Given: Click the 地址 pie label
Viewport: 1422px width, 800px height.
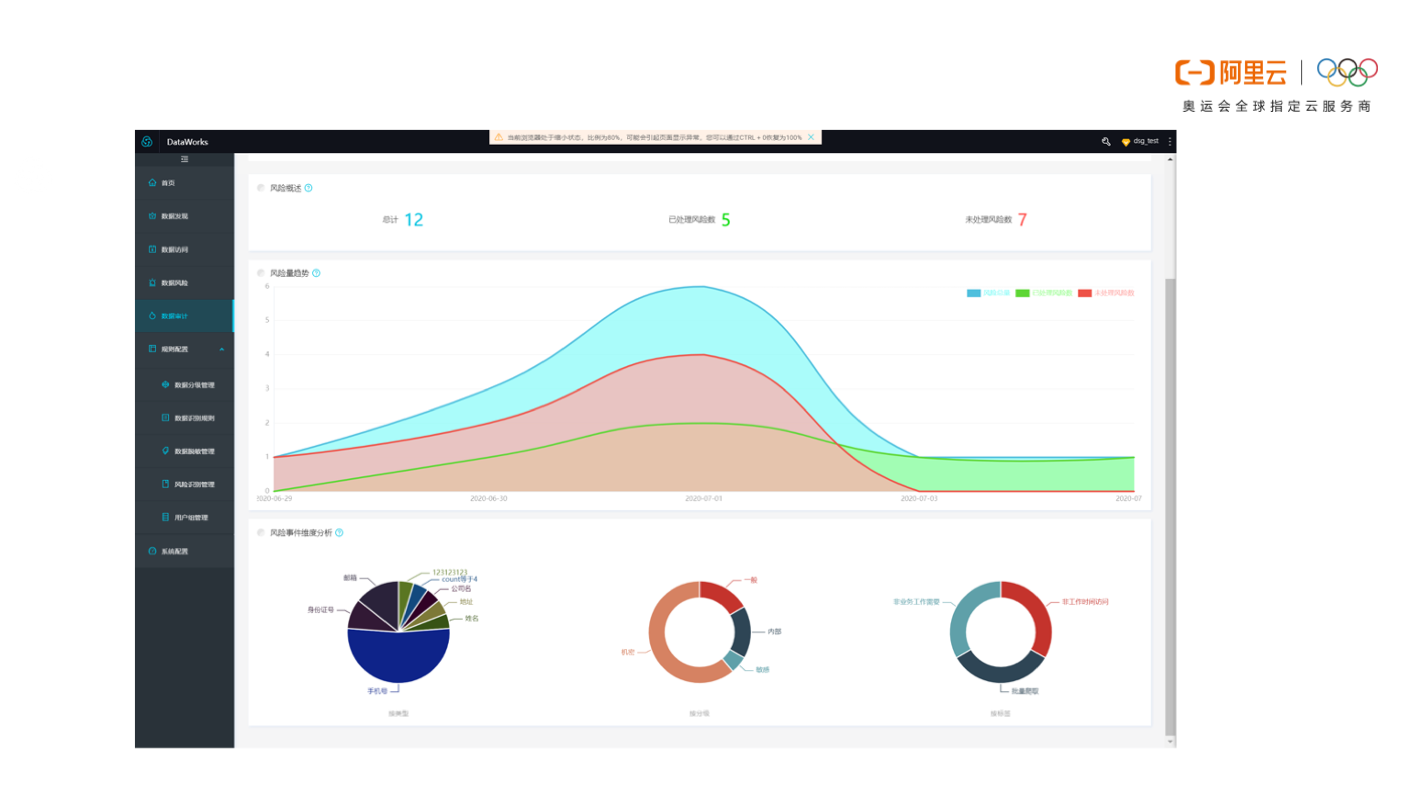Looking at the screenshot, I should coord(466,602).
